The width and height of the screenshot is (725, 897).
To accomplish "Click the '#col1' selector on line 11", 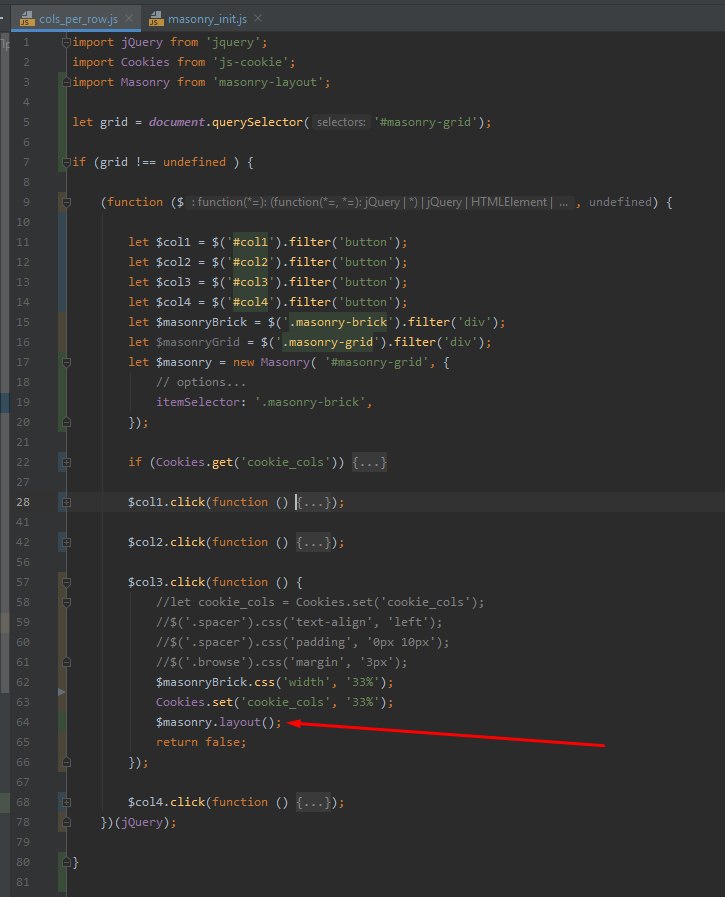I will tap(250, 242).
